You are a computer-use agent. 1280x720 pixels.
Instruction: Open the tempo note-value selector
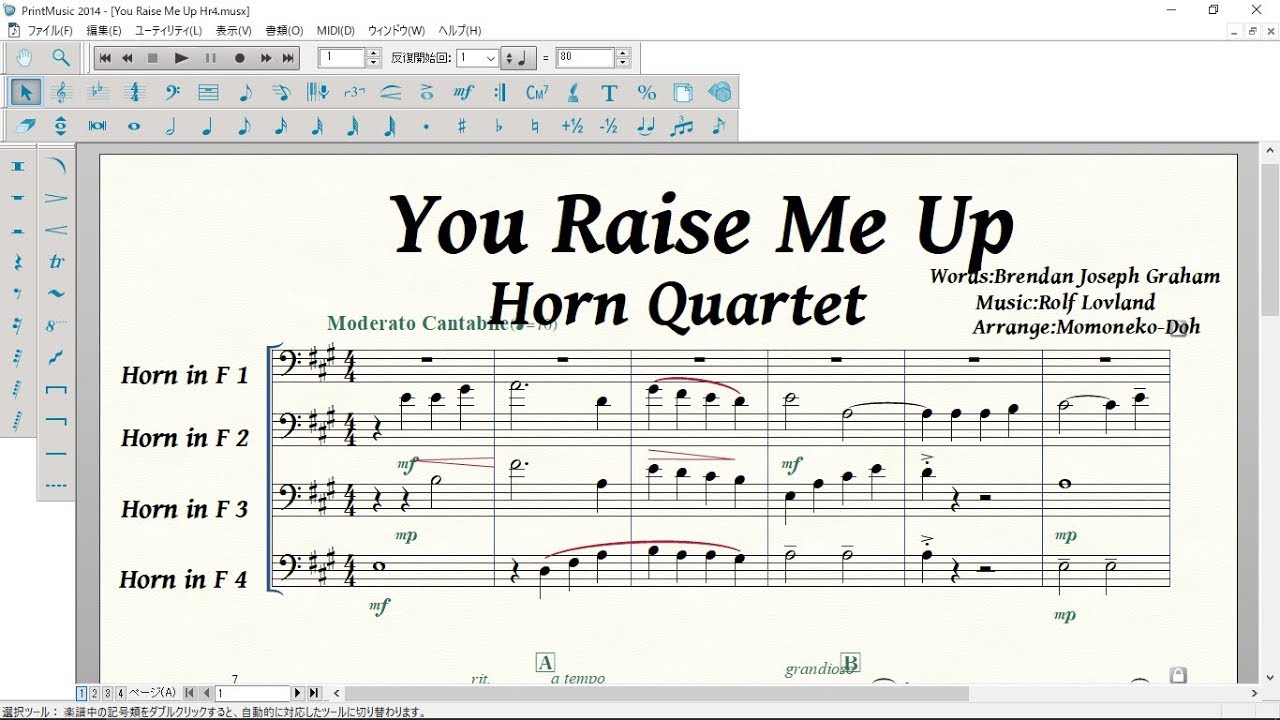click(519, 58)
